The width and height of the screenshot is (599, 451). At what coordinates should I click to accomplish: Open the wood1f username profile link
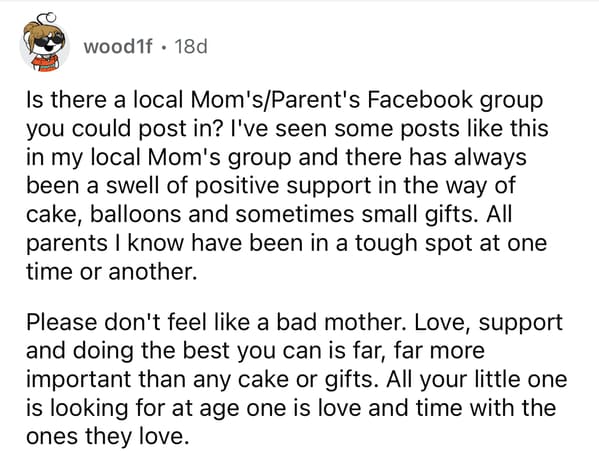(x=118, y=47)
